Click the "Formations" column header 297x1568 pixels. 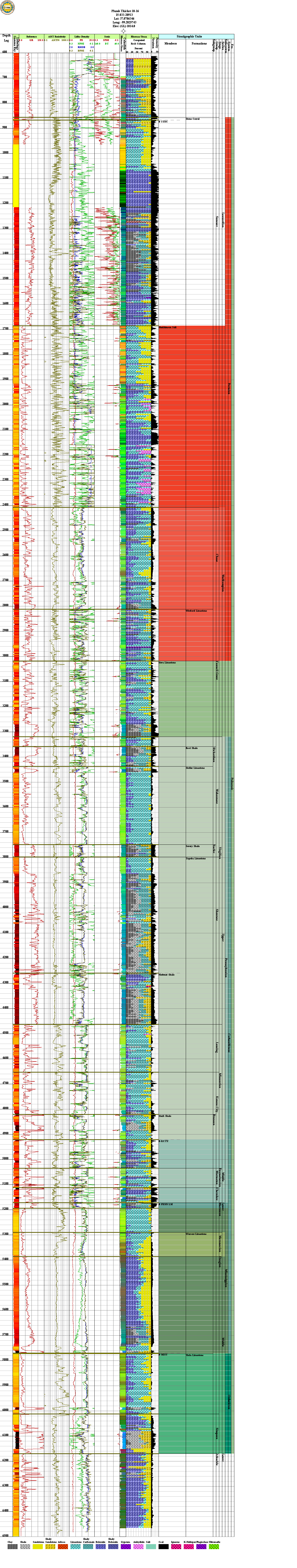point(199,44)
